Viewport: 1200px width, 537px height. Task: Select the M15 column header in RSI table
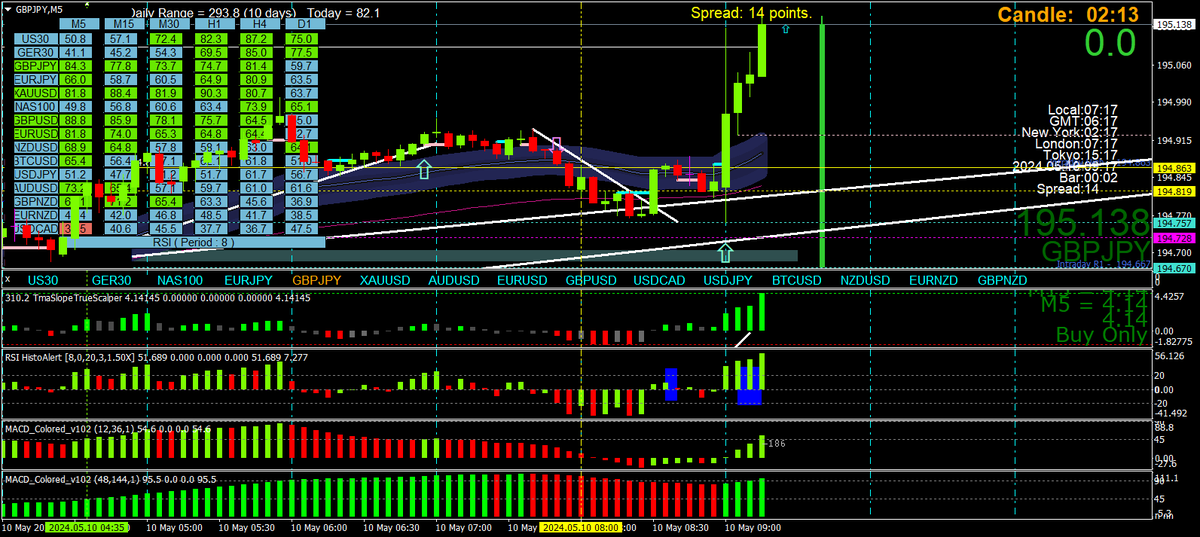click(x=122, y=23)
